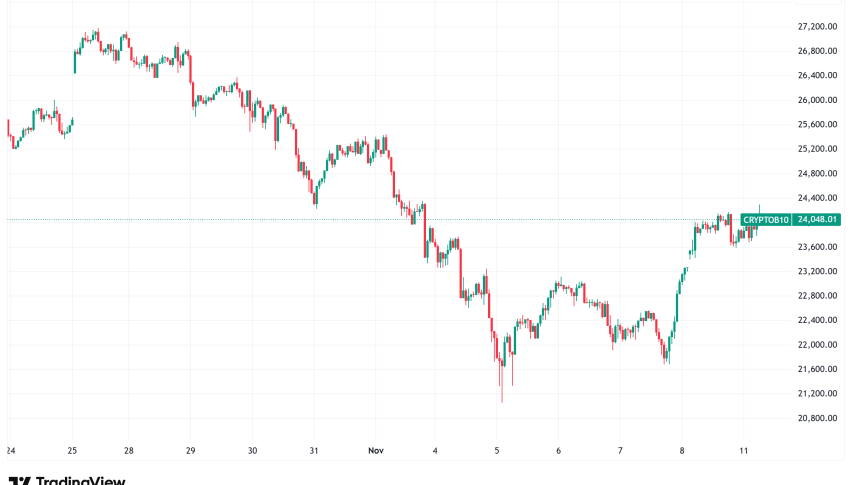
Task: Click date label 28 on time axis
Action: [x=127, y=450]
